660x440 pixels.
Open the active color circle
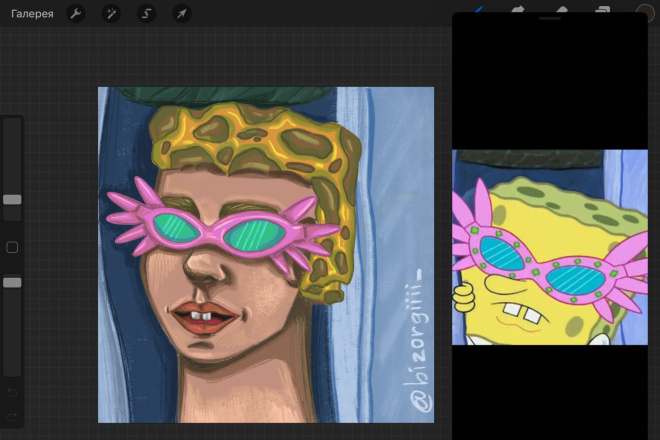click(x=645, y=13)
